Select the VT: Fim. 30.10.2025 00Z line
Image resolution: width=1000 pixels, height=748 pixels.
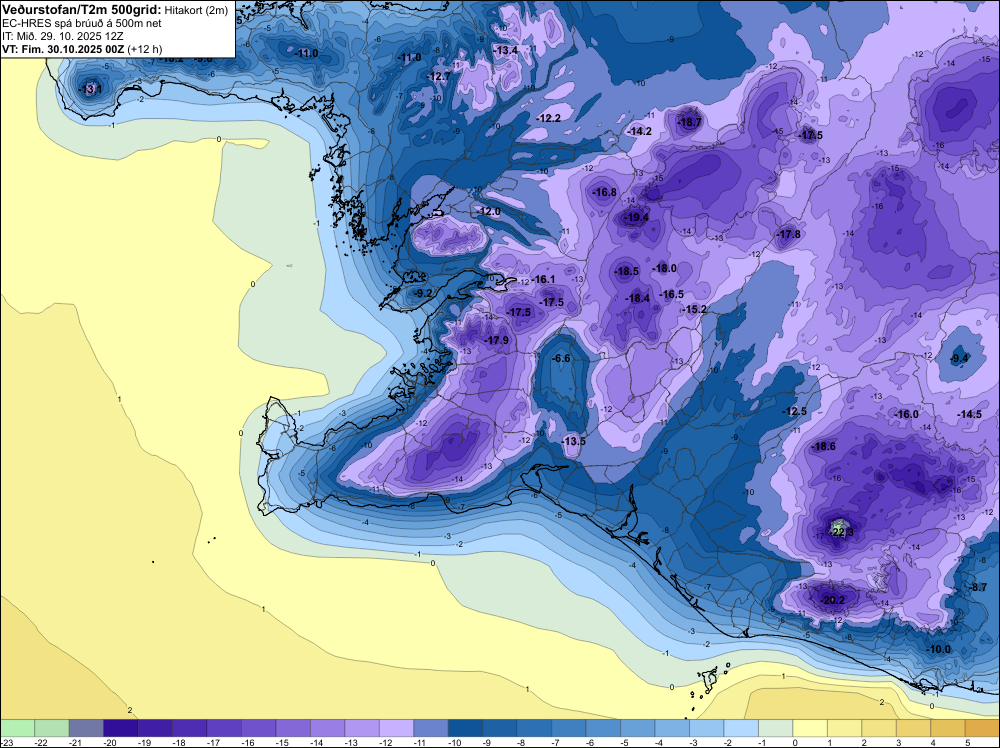(x=82, y=49)
